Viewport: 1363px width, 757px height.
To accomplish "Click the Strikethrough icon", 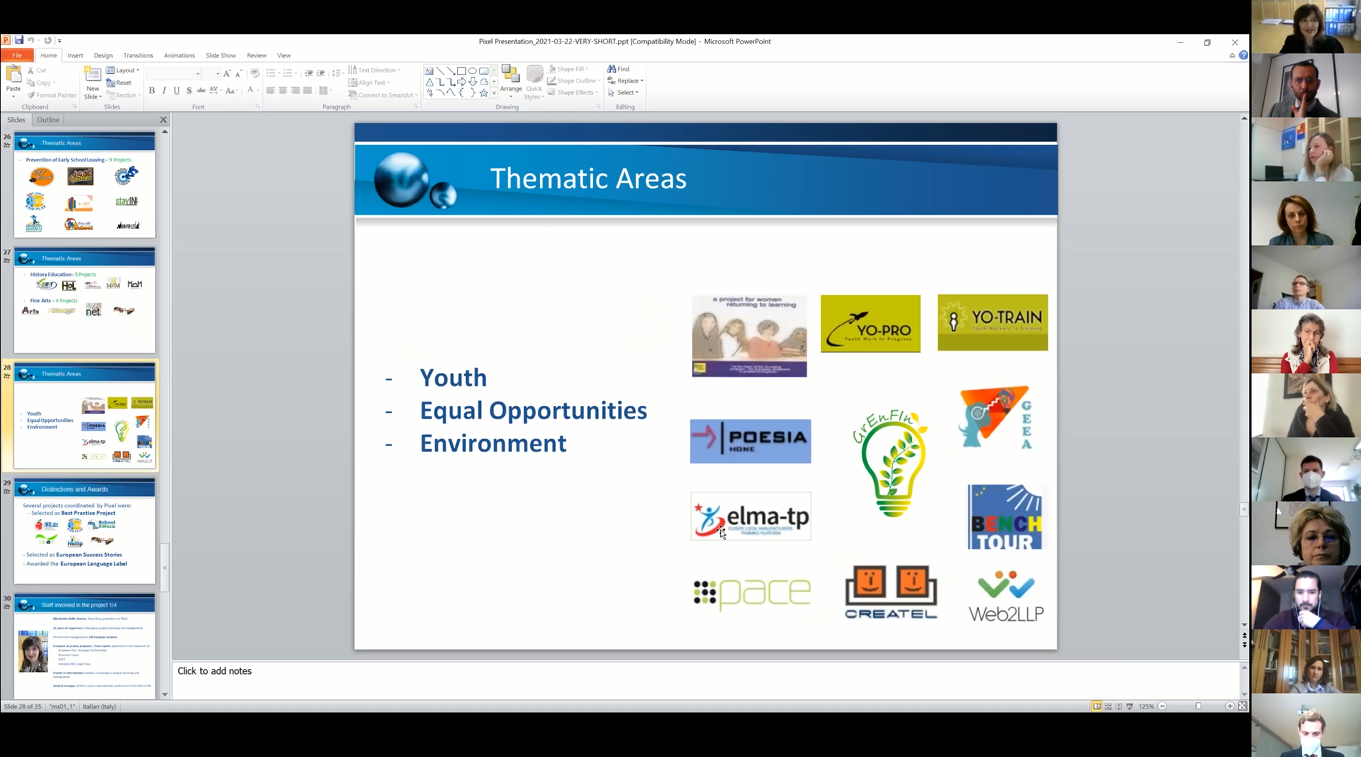I will tap(201, 91).
